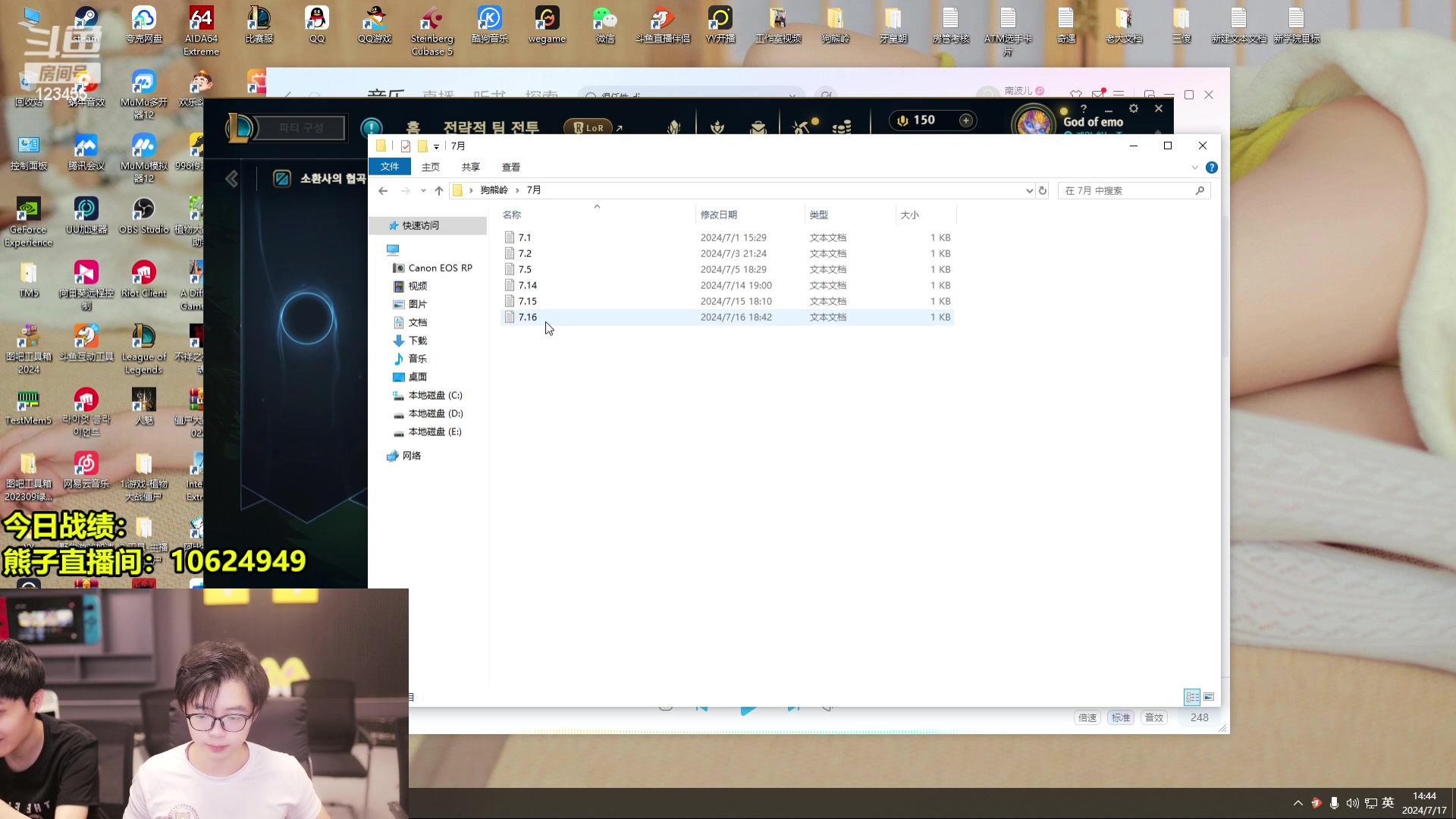Select file 7.16

(726, 317)
